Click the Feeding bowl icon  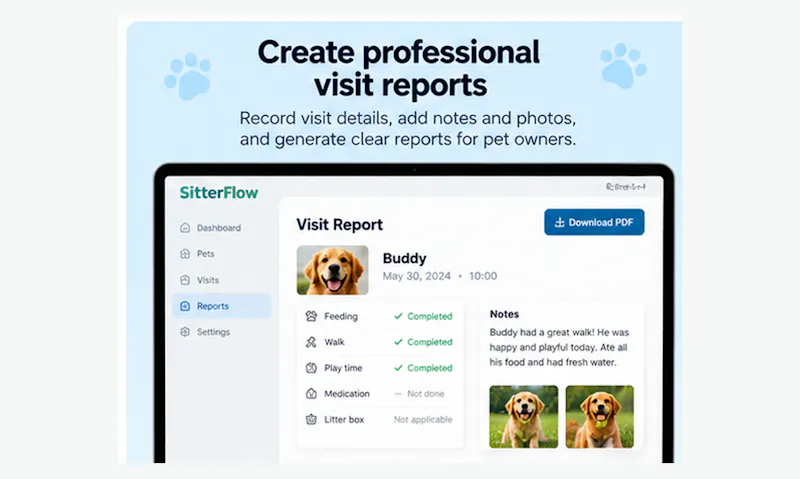coord(311,316)
